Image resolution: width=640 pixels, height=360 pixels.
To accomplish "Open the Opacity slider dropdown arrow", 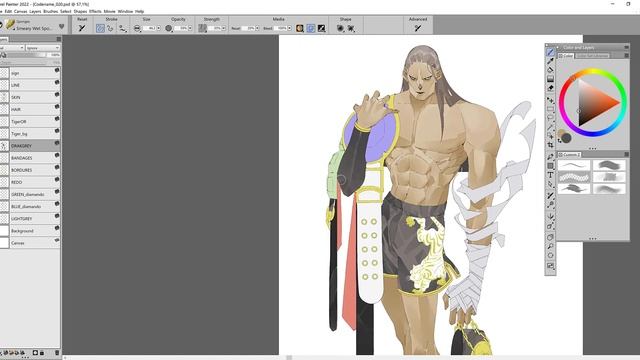I will 190,28.
